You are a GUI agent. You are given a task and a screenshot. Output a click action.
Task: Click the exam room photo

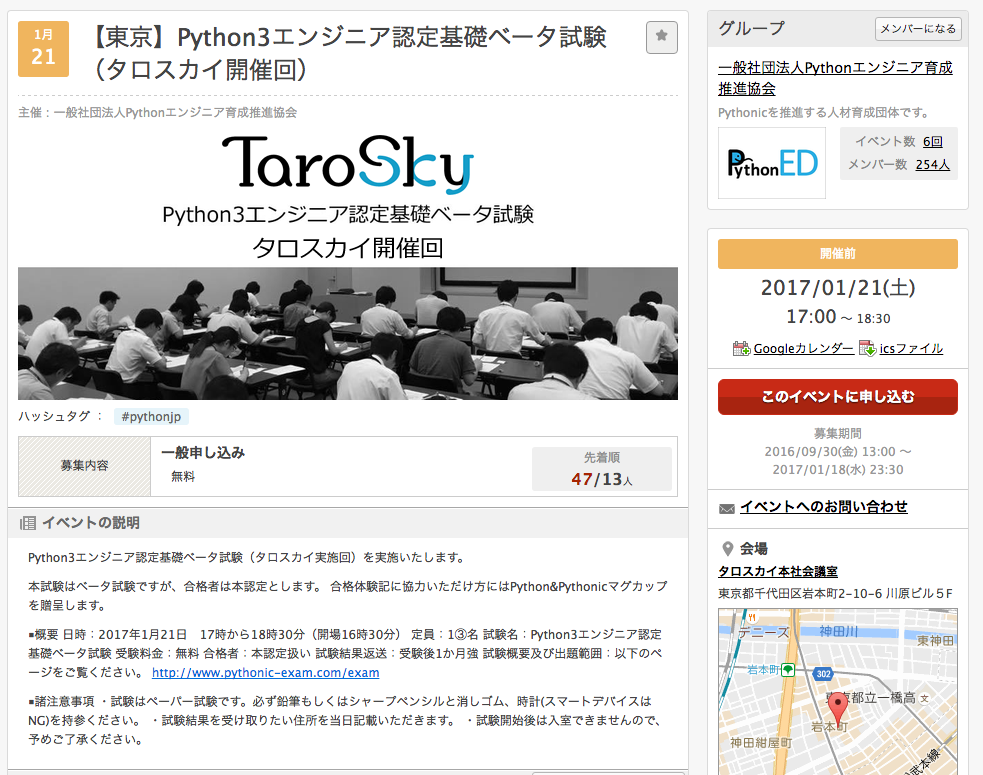(x=348, y=334)
